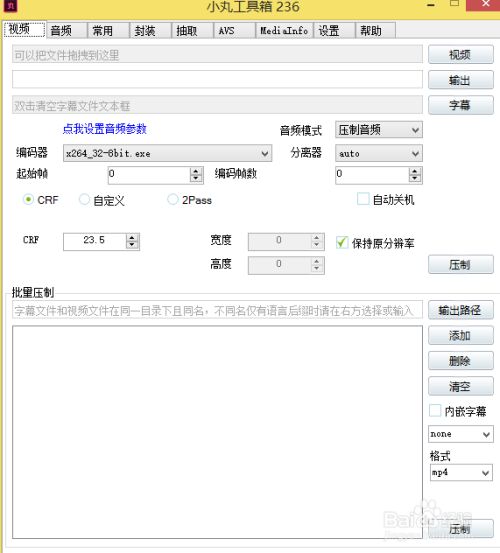
Task: Minimize the 小丸工具箱 window
Action: tap(431, 5)
